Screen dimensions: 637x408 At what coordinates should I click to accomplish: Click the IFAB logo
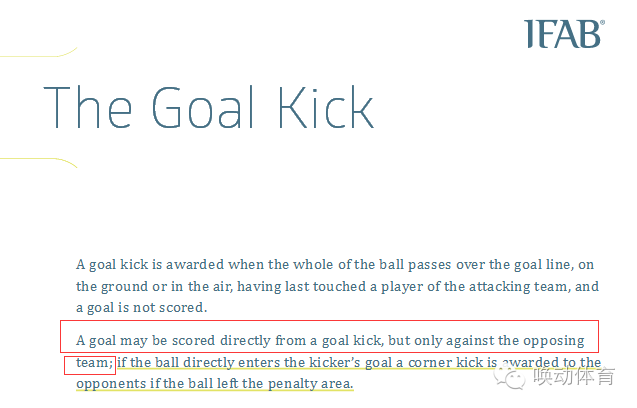click(563, 34)
